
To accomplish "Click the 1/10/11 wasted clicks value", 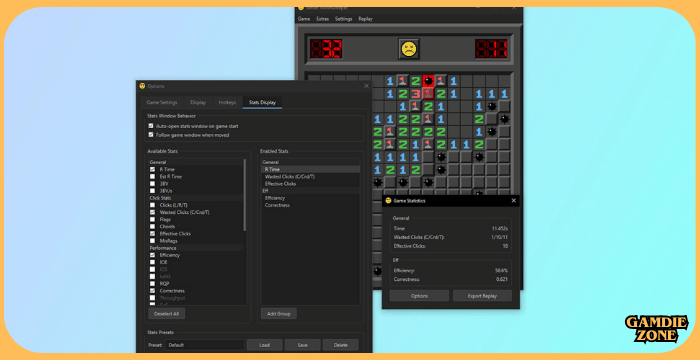I will [500, 237].
